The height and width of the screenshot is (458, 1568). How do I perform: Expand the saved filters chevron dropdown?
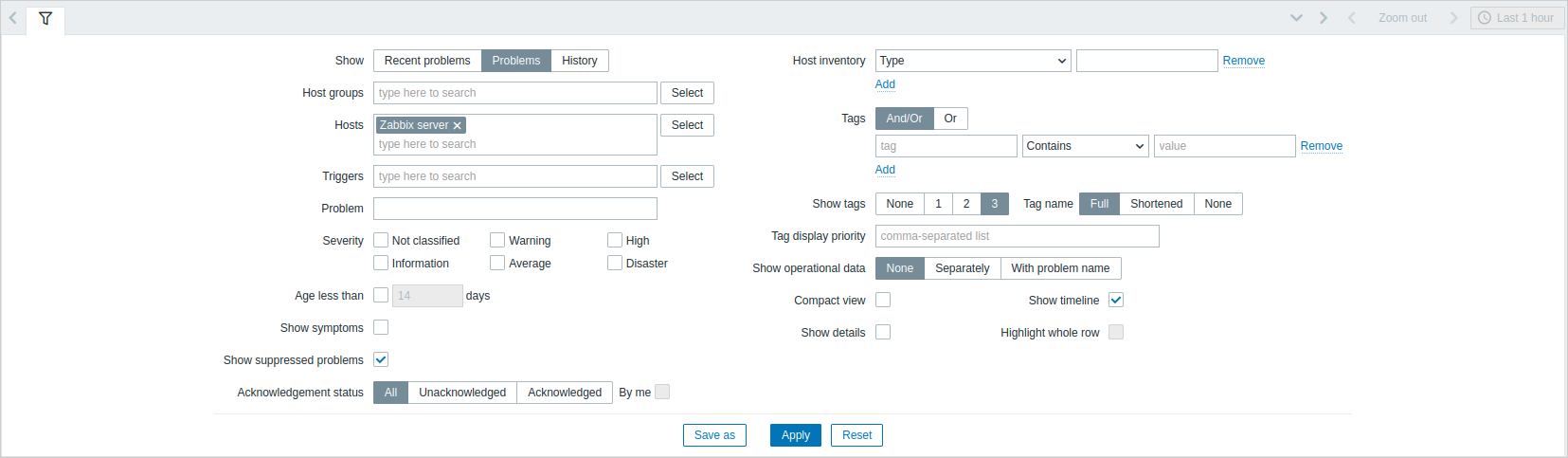coord(1296,18)
